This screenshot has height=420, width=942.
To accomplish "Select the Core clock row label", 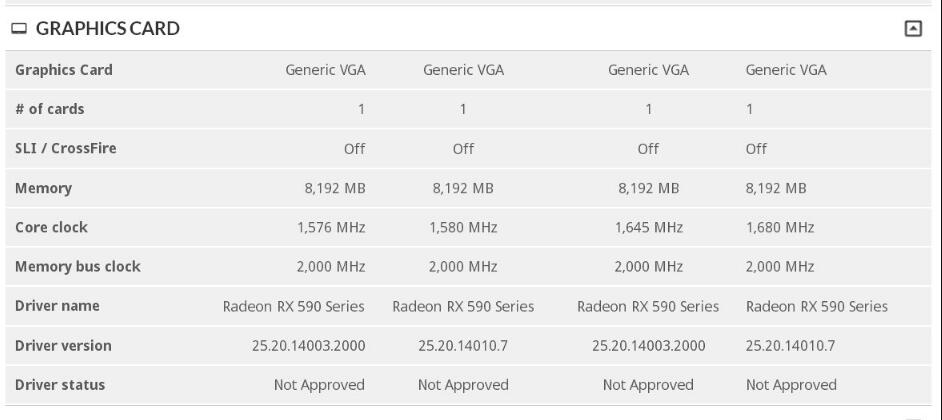I will (52, 227).
